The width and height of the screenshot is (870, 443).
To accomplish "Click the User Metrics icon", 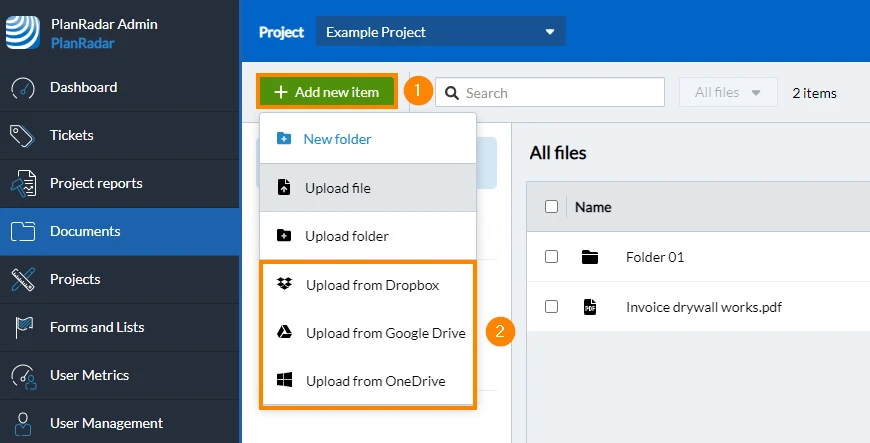I will click(x=23, y=376).
